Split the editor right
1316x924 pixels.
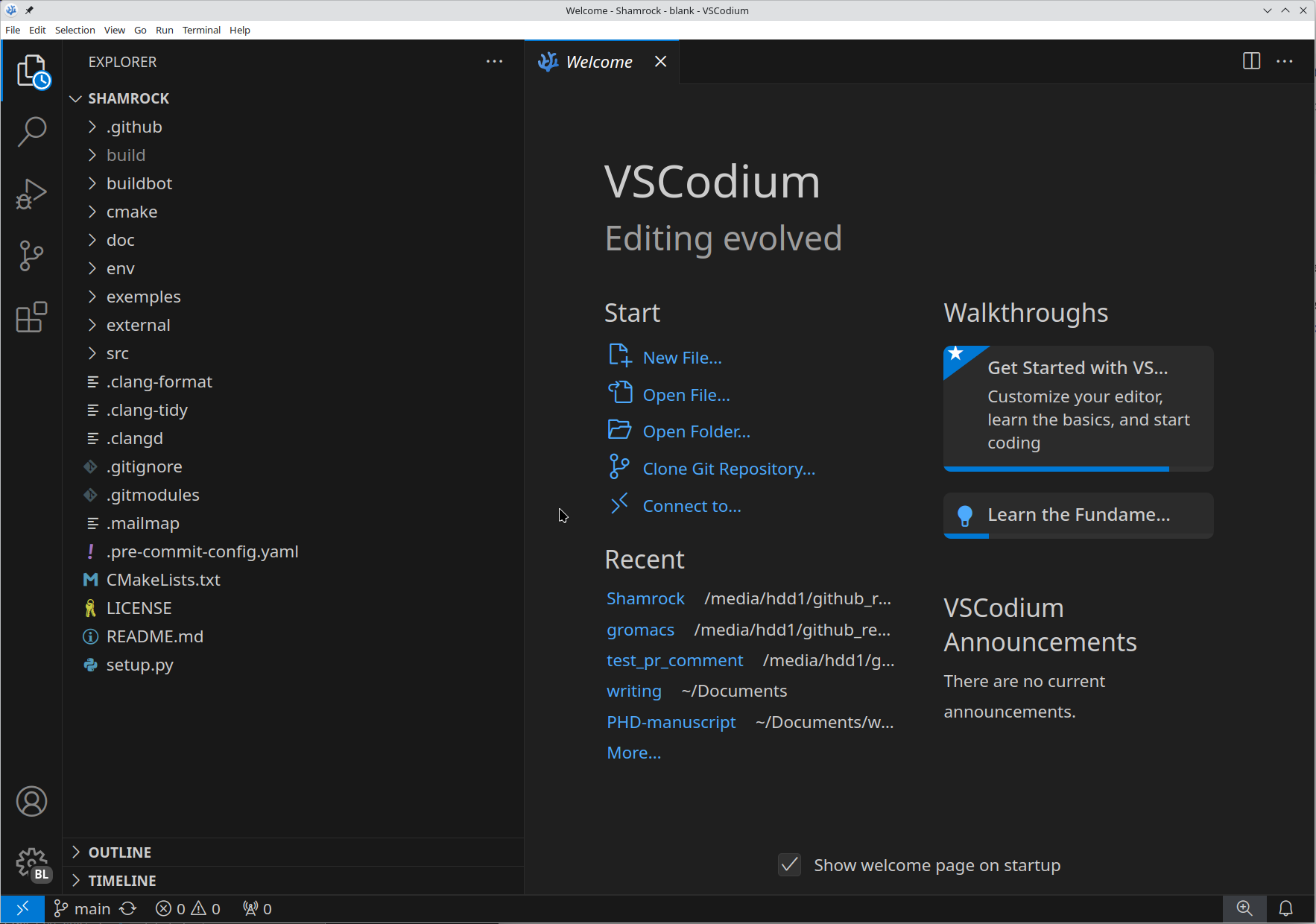click(x=1252, y=61)
